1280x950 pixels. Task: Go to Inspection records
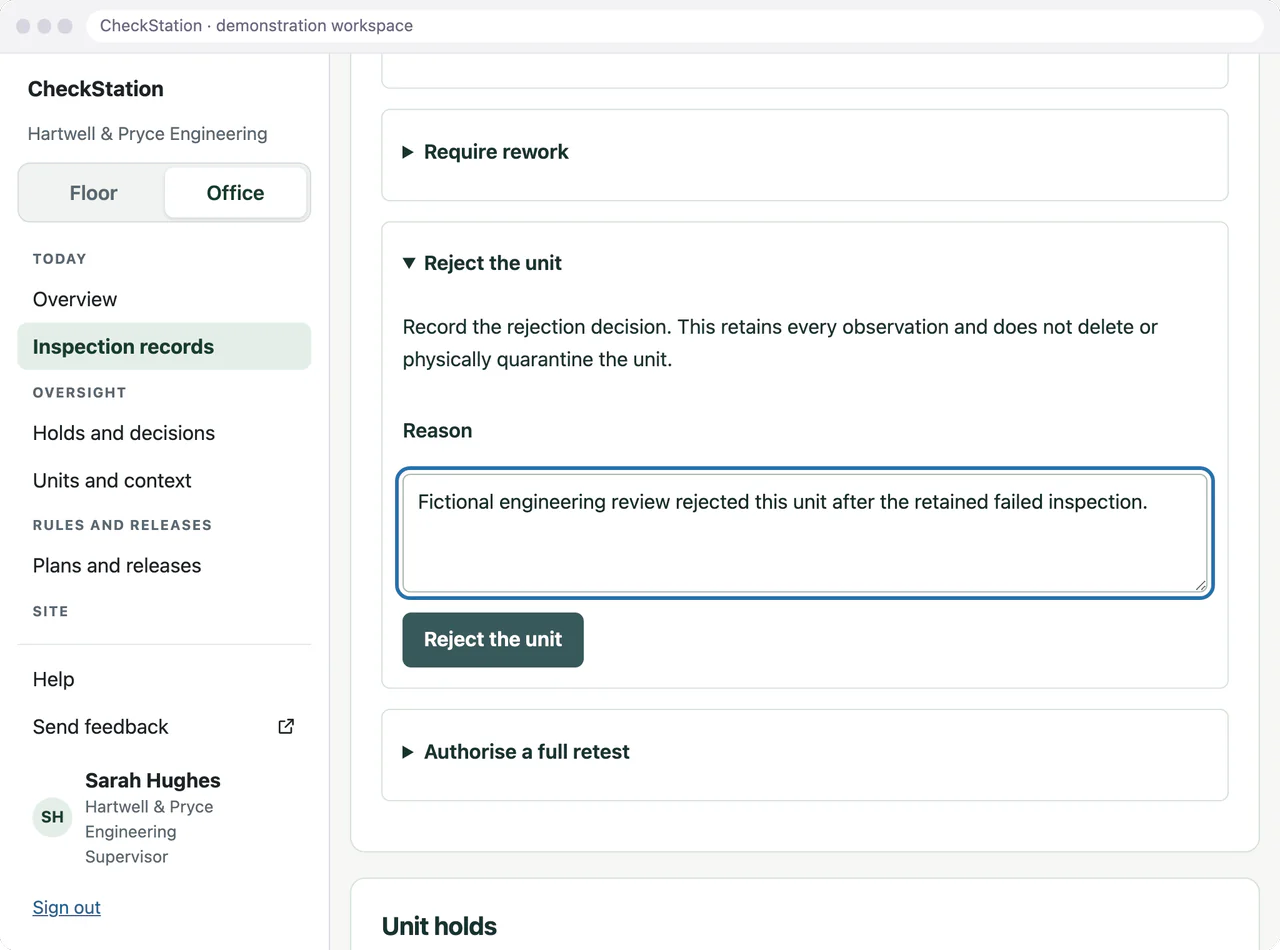click(164, 347)
